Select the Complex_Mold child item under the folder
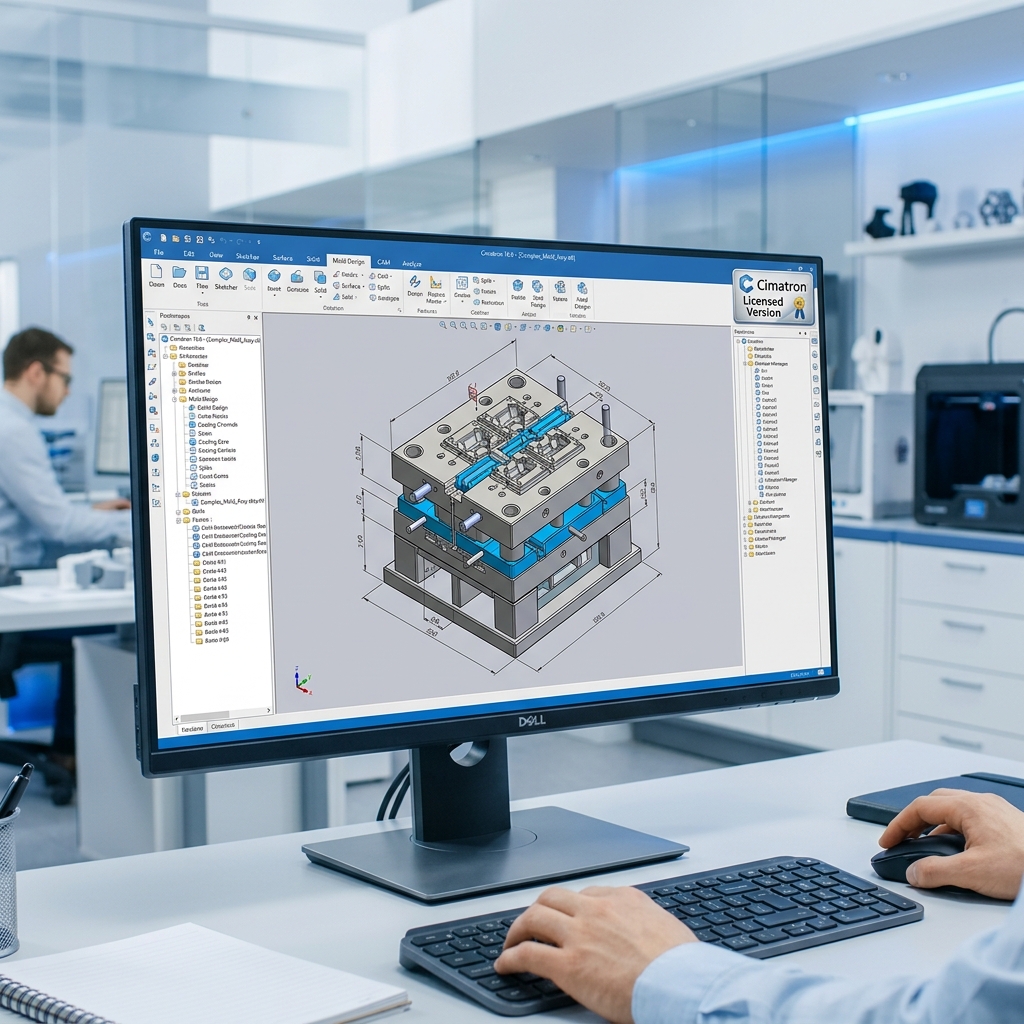 click(x=227, y=502)
